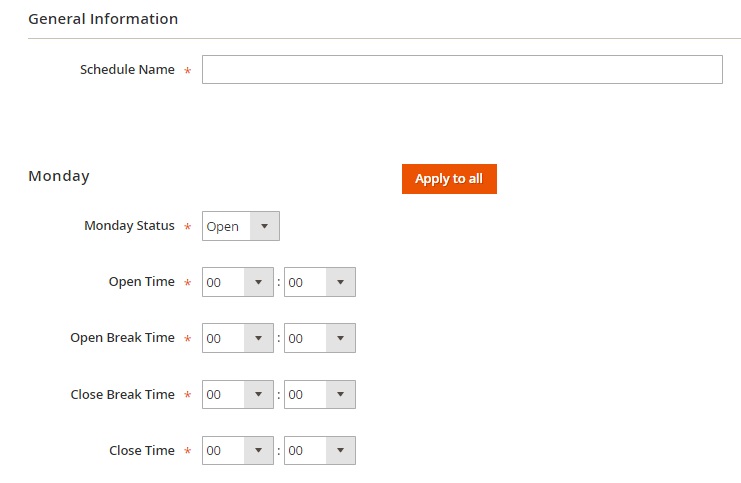Click Open Break Time hour arrow icon

[x=258, y=338]
